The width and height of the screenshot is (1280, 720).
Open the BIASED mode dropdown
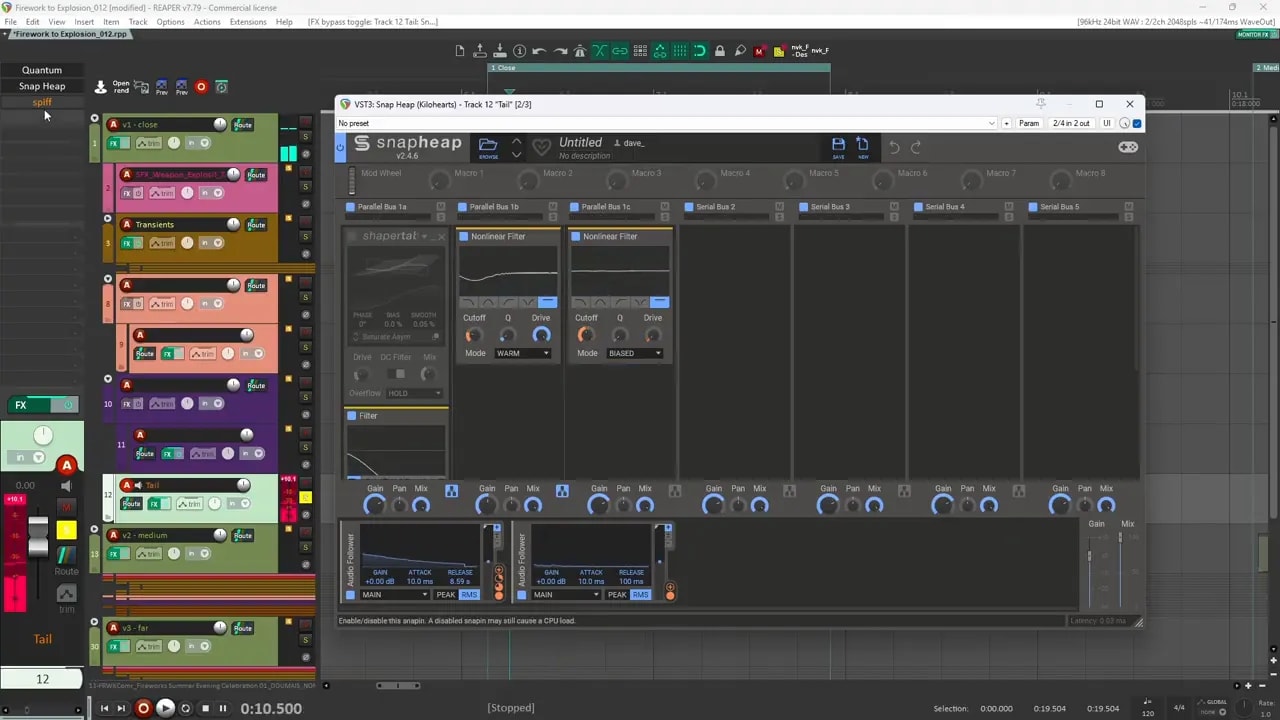pos(634,353)
